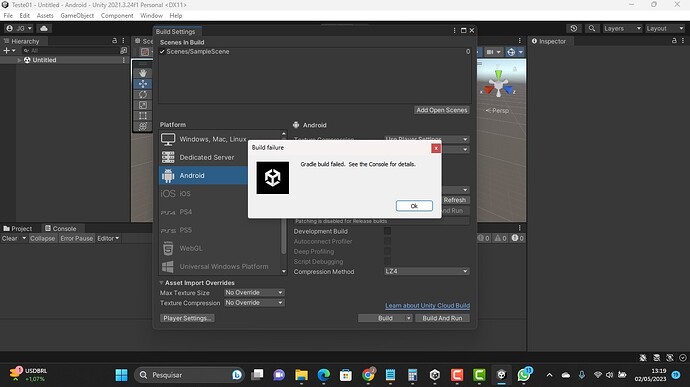Lock the Inspector panel

pos(674,41)
